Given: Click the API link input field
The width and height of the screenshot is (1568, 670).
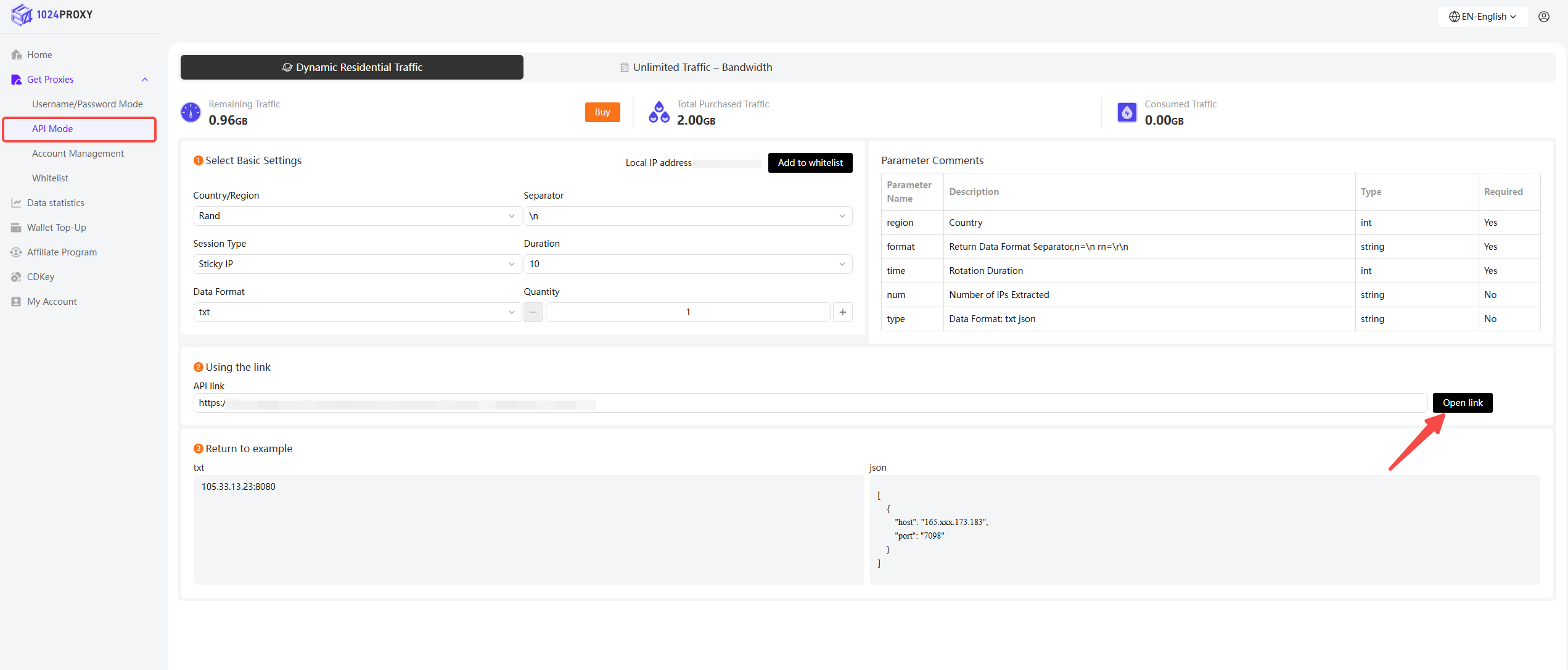Looking at the screenshot, I should tap(810, 403).
